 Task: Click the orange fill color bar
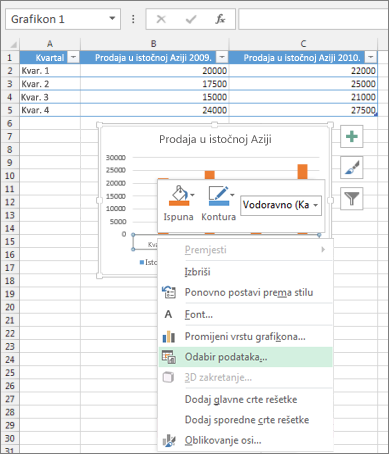point(179,203)
